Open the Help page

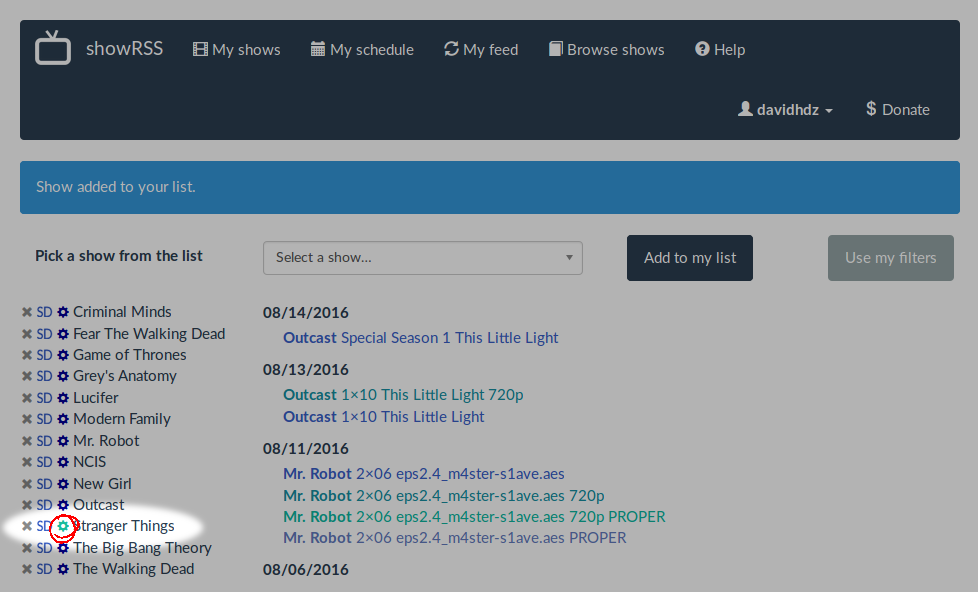click(720, 49)
